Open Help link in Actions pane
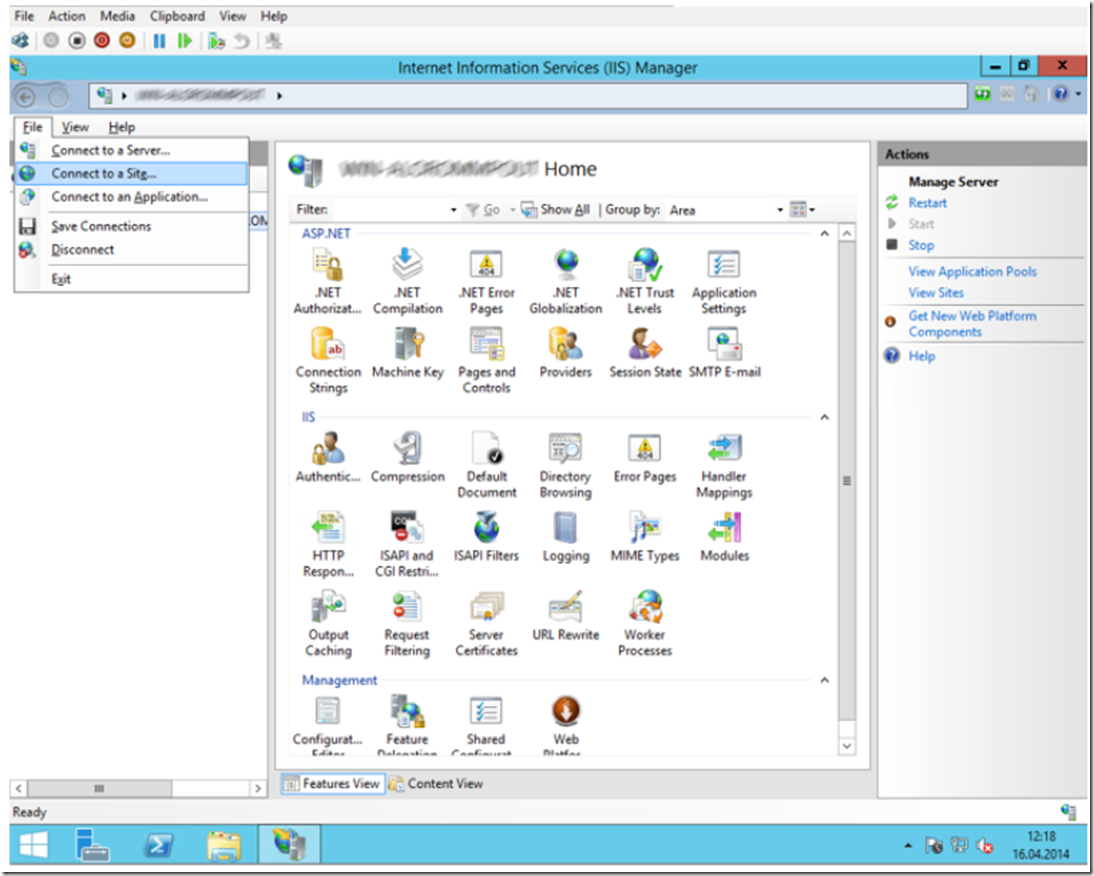 pyautogui.click(x=921, y=356)
